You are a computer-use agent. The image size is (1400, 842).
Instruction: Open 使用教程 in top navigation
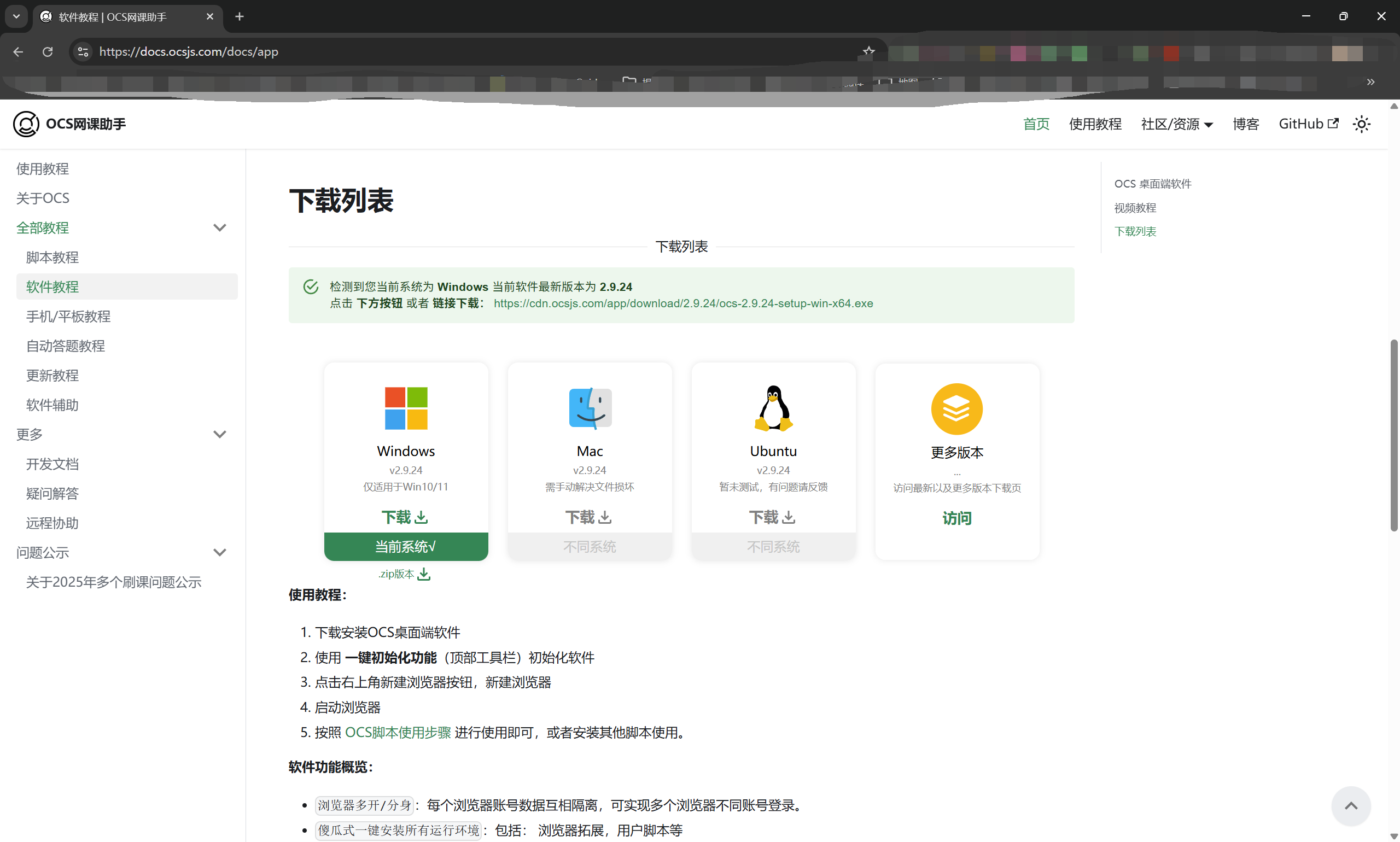[x=1095, y=124]
